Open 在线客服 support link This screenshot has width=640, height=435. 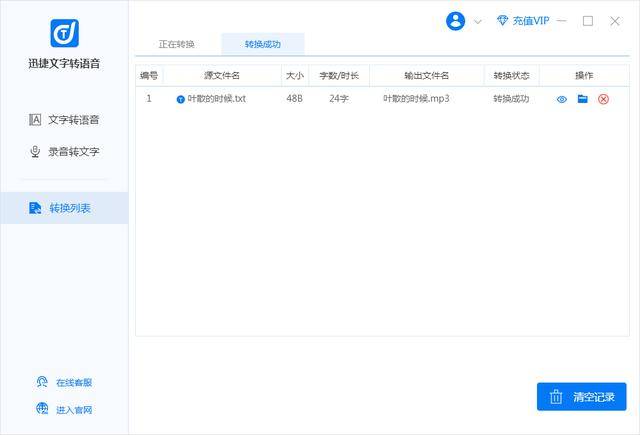coord(73,383)
